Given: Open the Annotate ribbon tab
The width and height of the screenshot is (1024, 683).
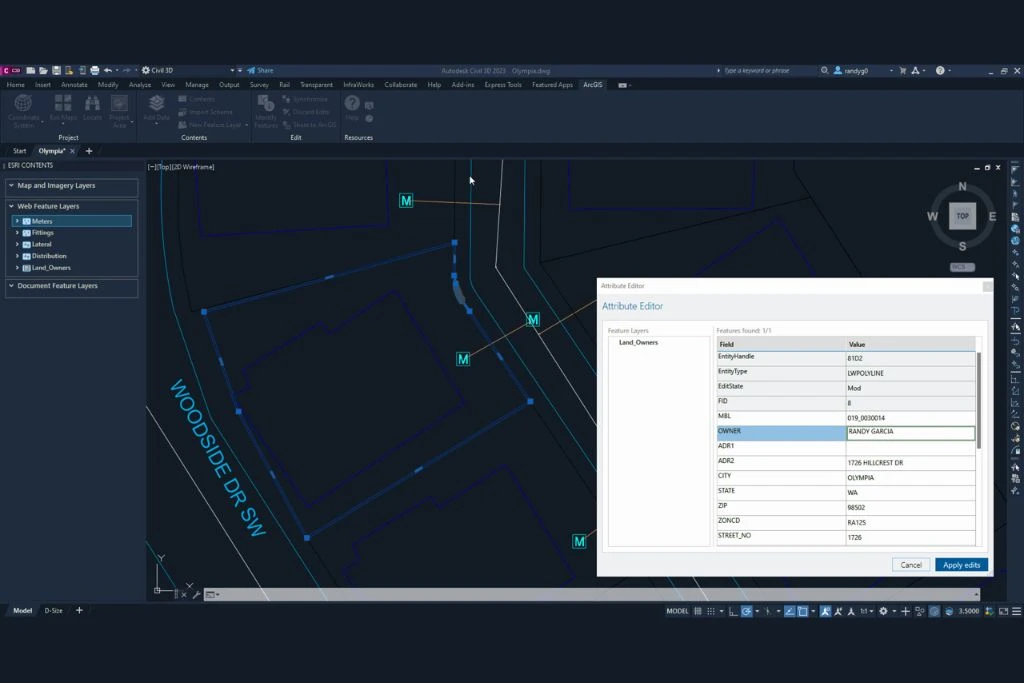Looking at the screenshot, I should [74, 85].
